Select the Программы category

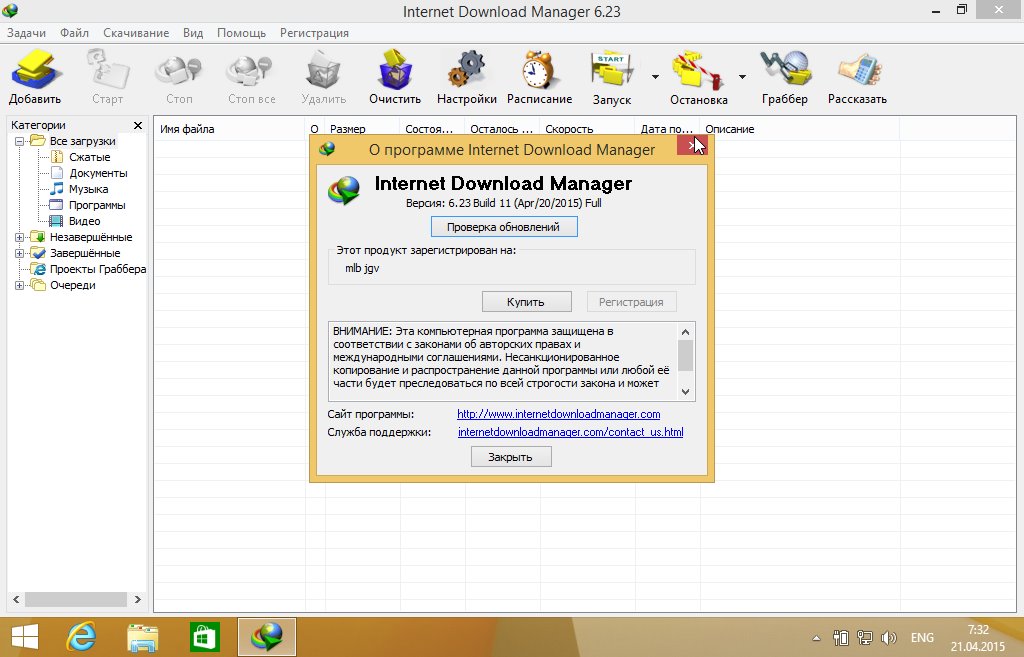tap(97, 205)
